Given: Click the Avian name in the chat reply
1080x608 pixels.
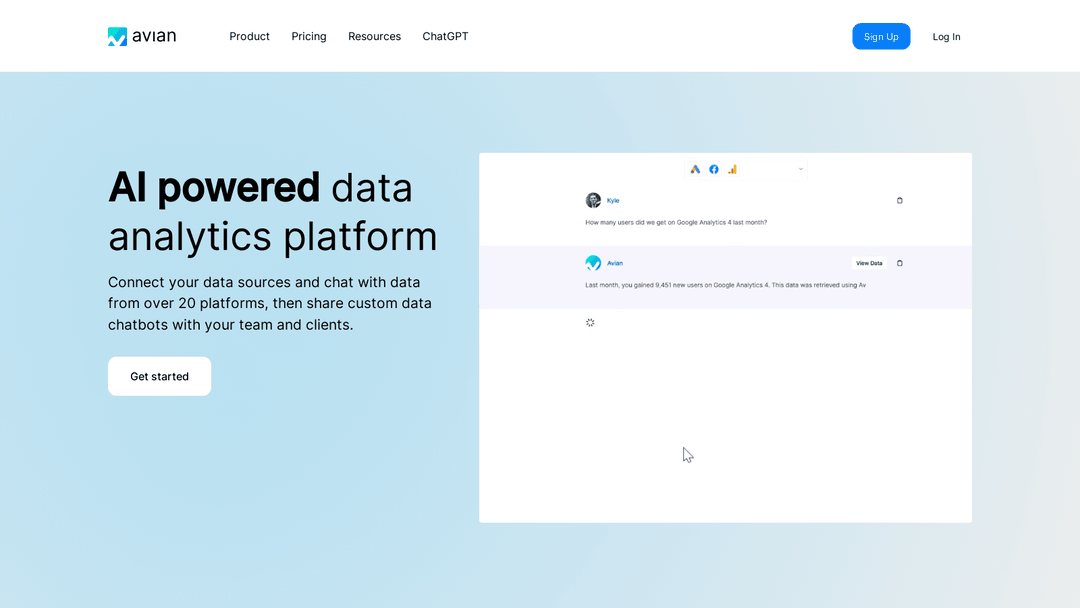Looking at the screenshot, I should click(x=615, y=263).
